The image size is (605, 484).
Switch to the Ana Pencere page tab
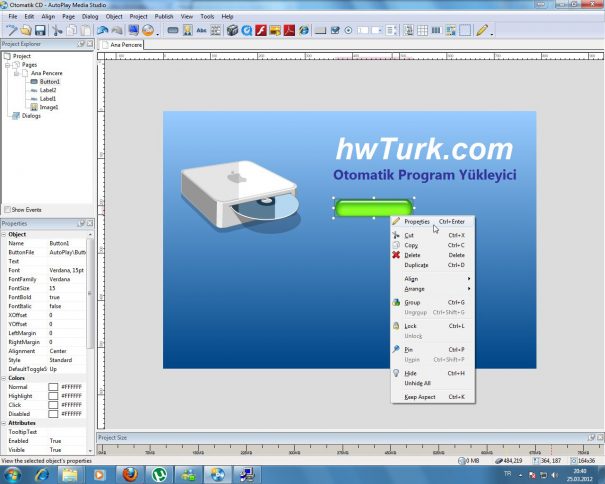pyautogui.click(x=122, y=45)
